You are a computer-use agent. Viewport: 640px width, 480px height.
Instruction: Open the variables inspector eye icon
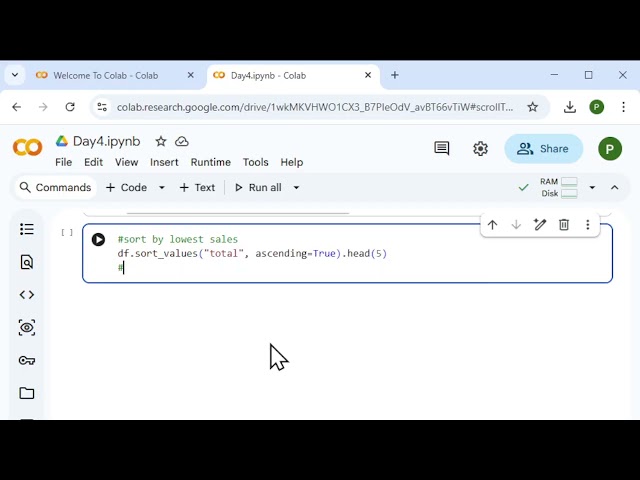point(27,328)
